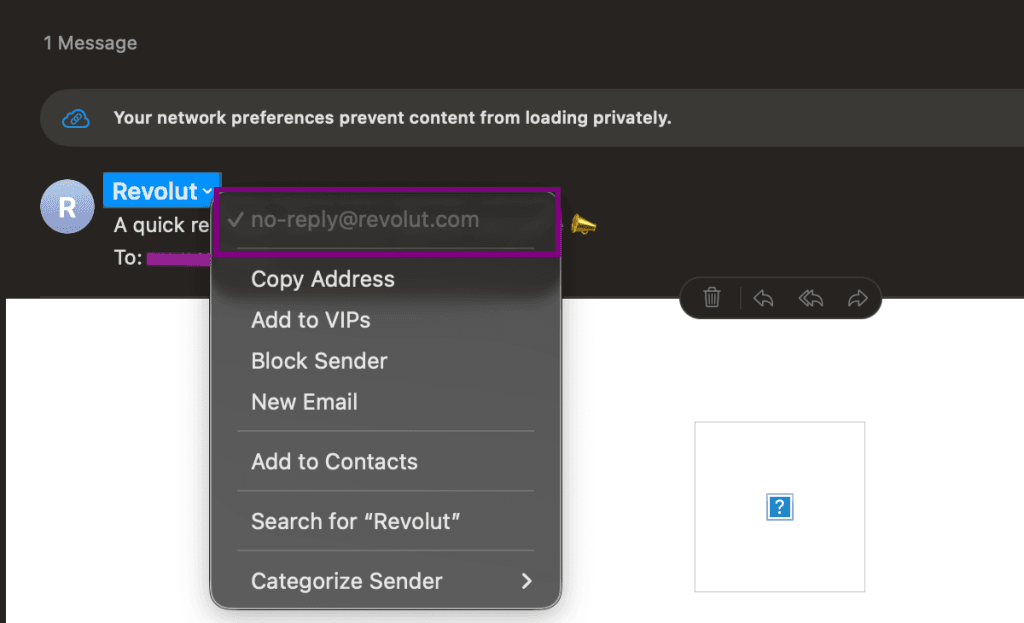Choose Add to Contacts
The height and width of the screenshot is (623, 1024).
(x=334, y=461)
